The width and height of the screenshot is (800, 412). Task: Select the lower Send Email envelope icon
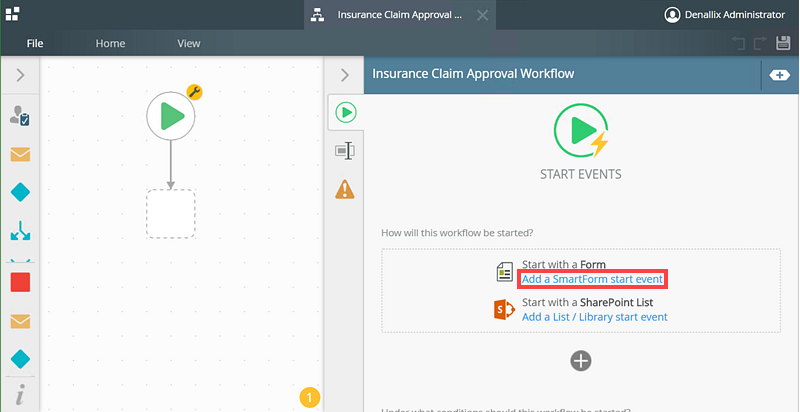click(x=20, y=321)
